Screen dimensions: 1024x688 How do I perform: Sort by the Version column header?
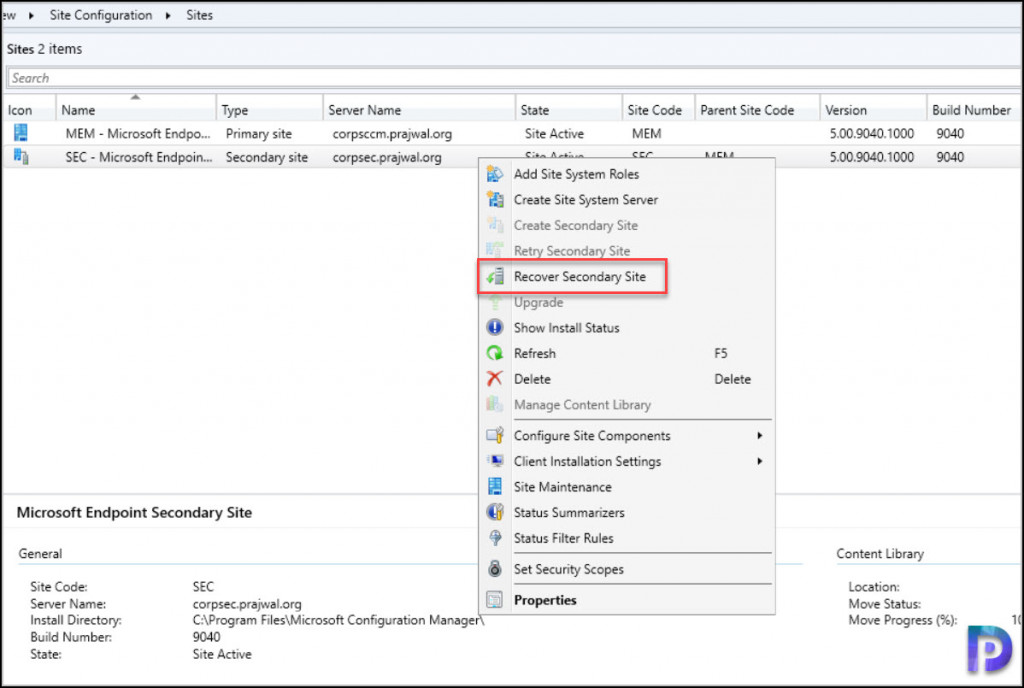tap(873, 110)
